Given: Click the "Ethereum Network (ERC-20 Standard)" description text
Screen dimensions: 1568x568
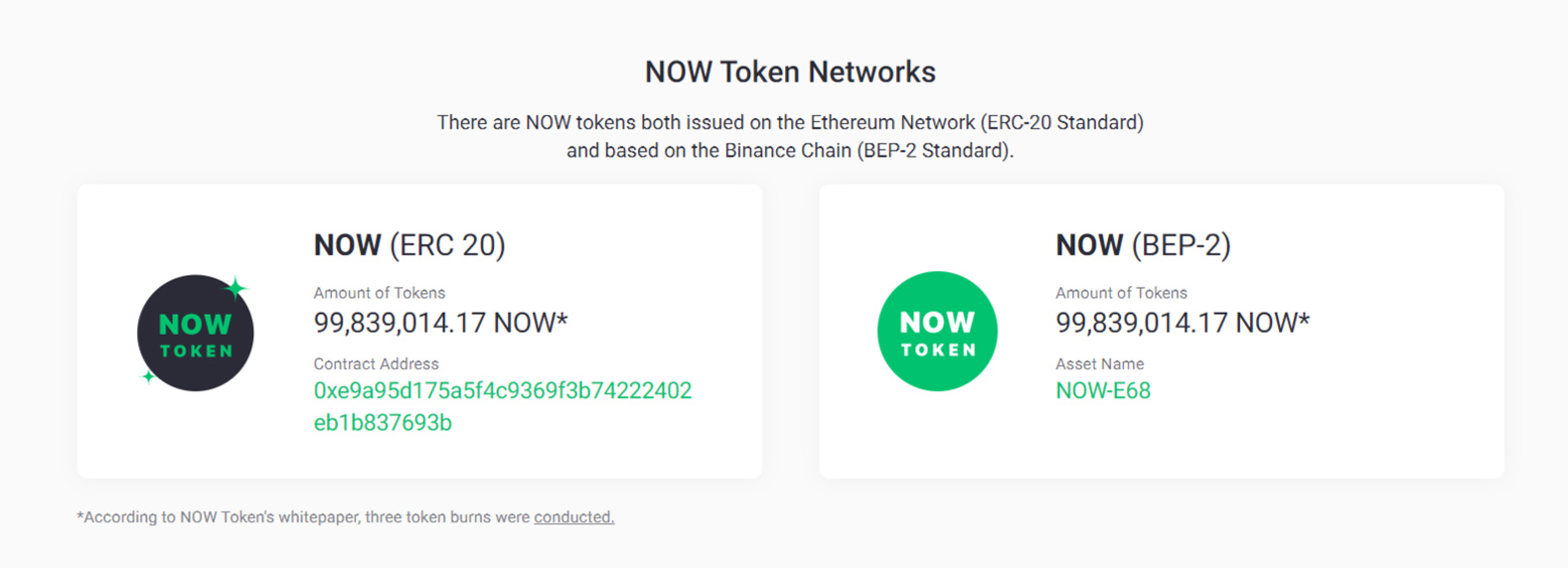Looking at the screenshot, I should pyautogui.click(x=977, y=122).
